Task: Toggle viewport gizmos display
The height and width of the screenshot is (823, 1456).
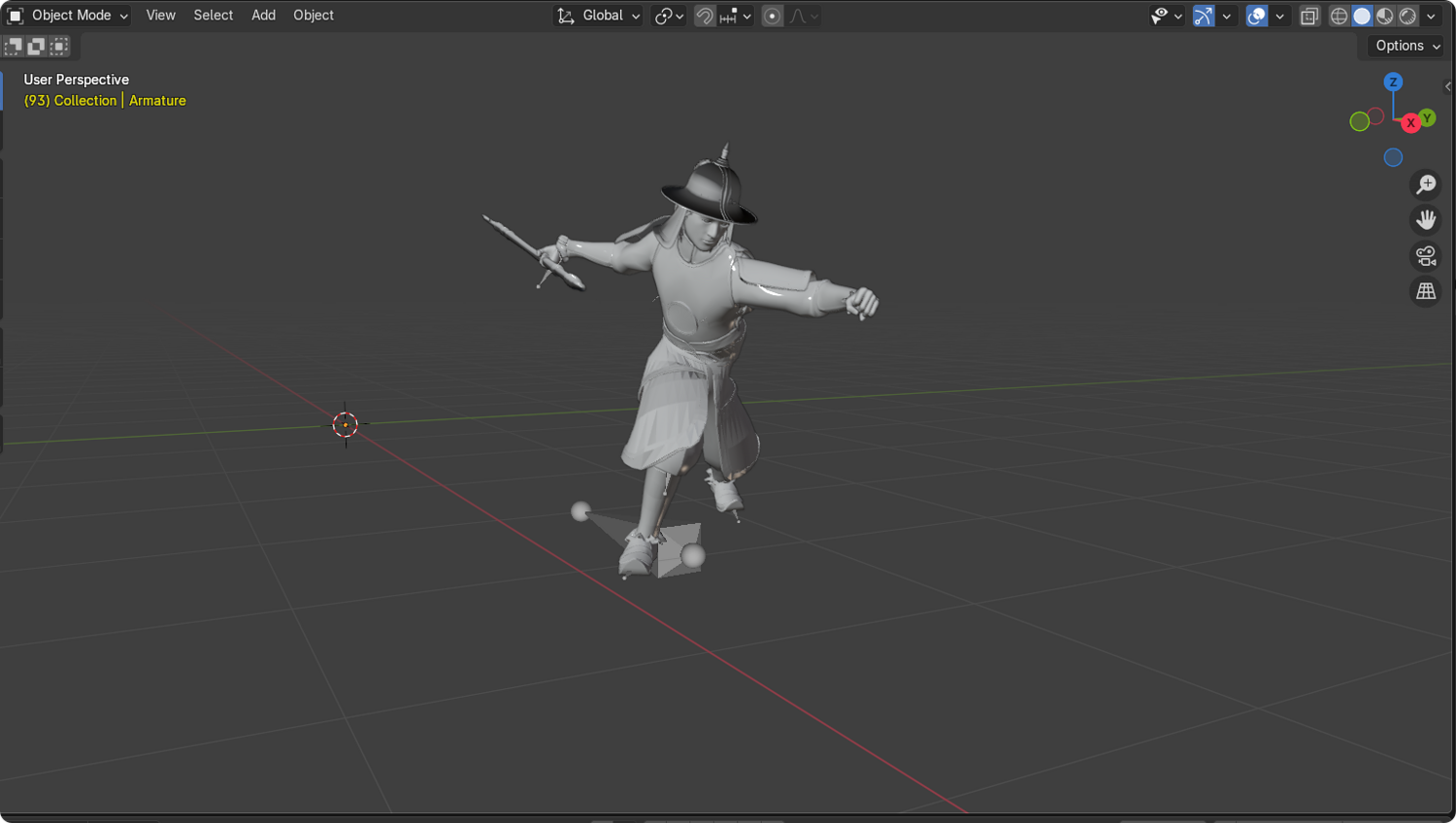Action: point(1204,16)
